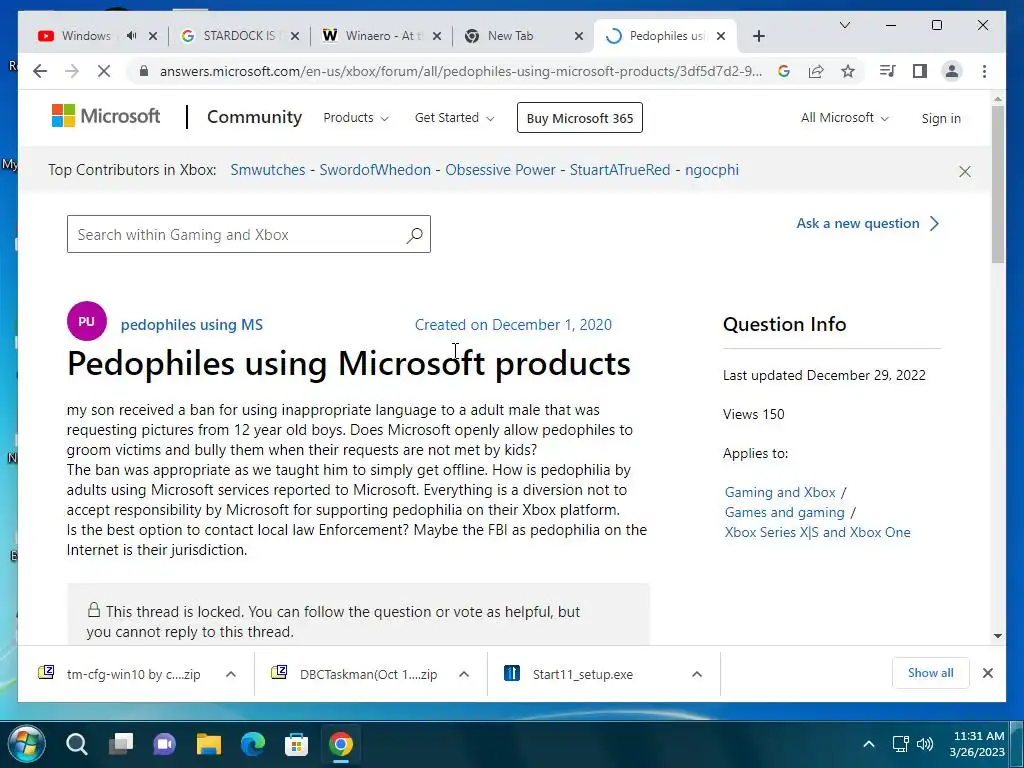Open the taskbar Search icon
Image resolution: width=1024 pixels, height=768 pixels.
(76, 744)
